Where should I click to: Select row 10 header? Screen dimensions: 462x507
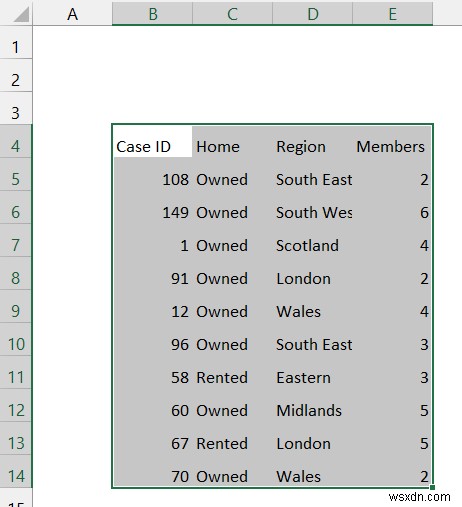(16, 344)
